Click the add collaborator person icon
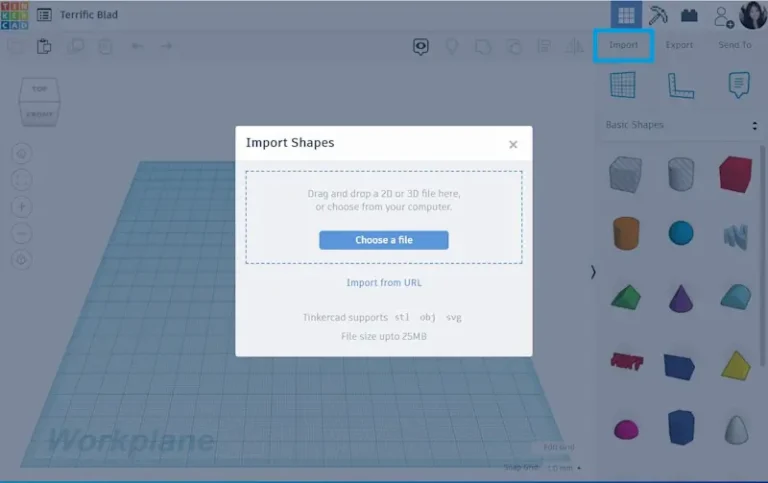The width and height of the screenshot is (768, 483). [x=723, y=17]
